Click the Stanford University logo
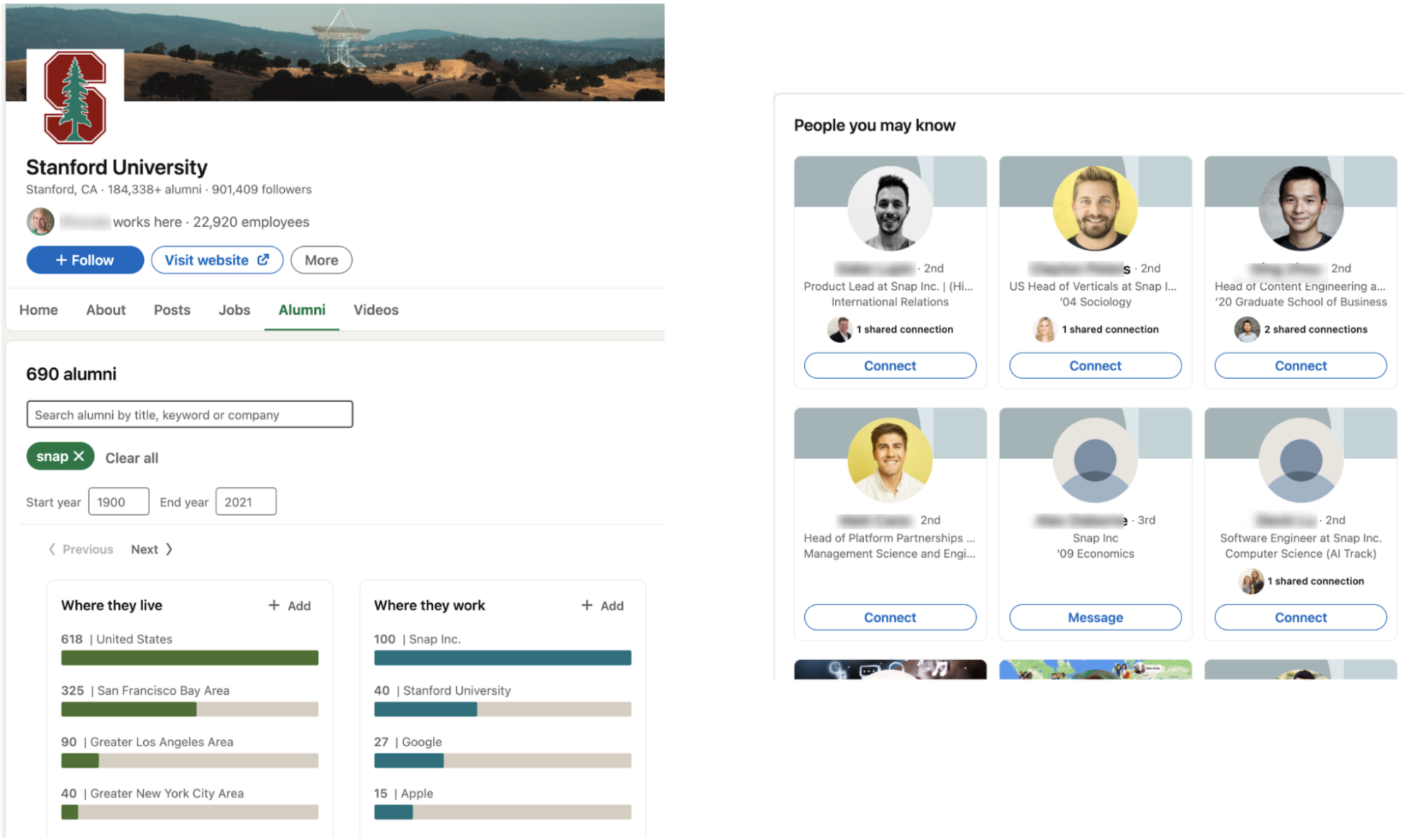This screenshot has height=840, width=1410. click(75, 97)
